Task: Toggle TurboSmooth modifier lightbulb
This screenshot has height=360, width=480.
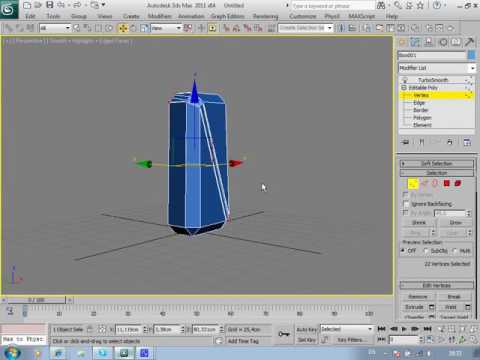Action: tap(405, 80)
